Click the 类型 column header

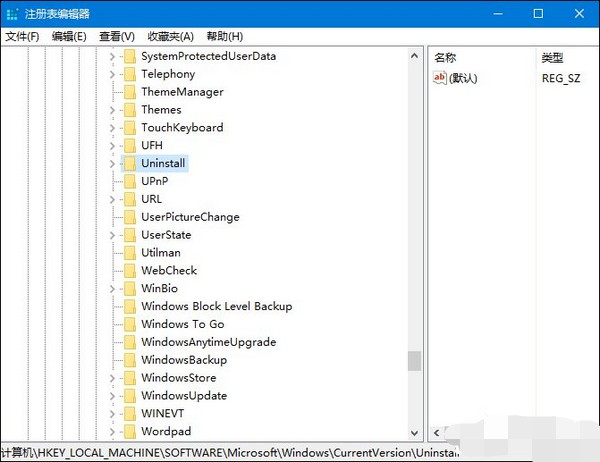[x=552, y=58]
